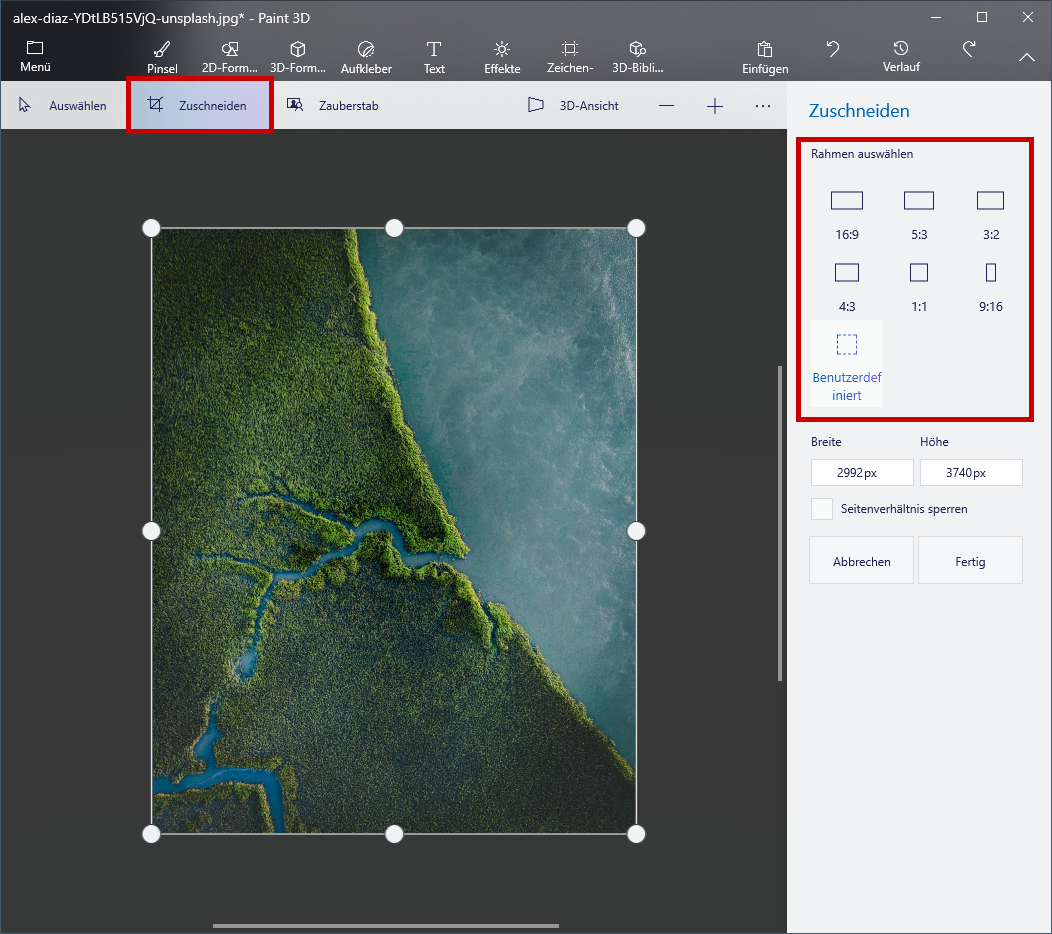The image size is (1052, 934).
Task: Toggle the 3D-Ansicht view
Action: tap(573, 105)
